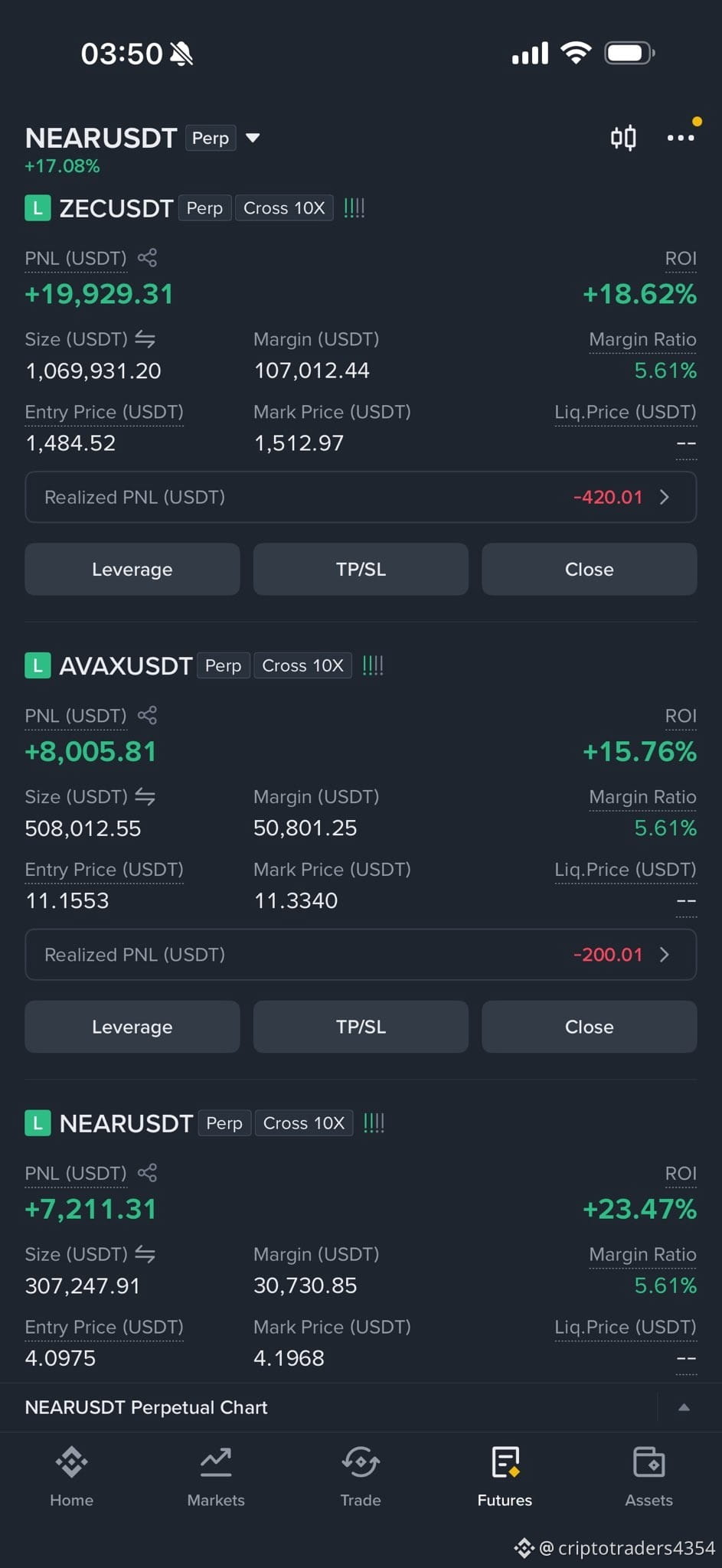722x1568 pixels.
Task: Expand the NEARUSDT Perpetual Chart panel
Action: point(684,1407)
